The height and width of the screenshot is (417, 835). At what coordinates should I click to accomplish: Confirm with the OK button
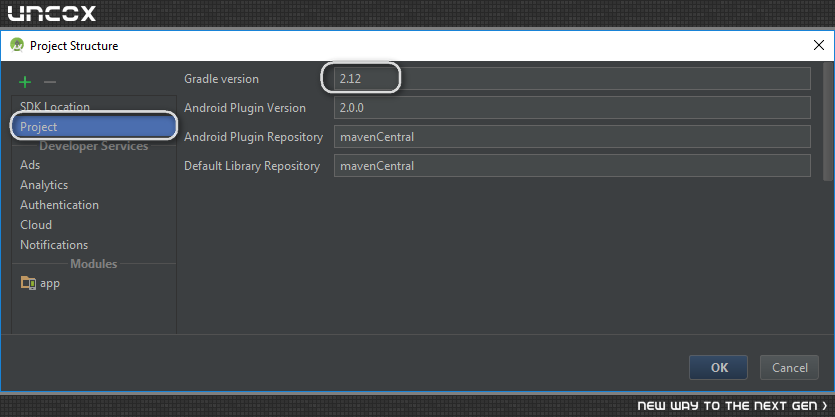(718, 367)
